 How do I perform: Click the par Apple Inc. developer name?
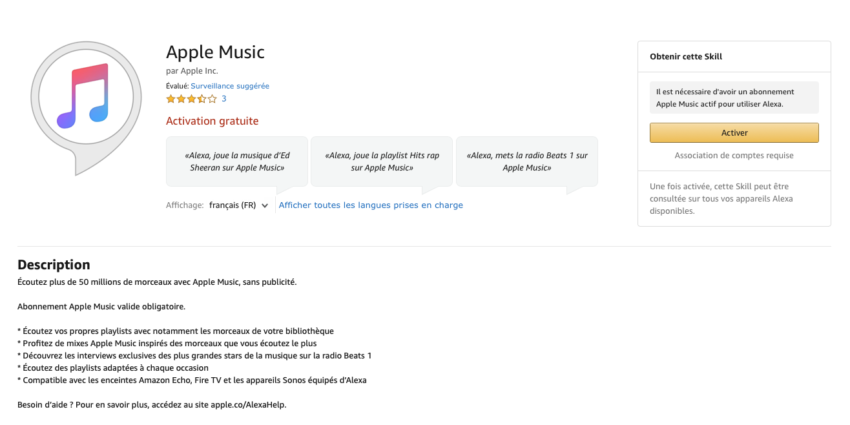[x=192, y=71]
